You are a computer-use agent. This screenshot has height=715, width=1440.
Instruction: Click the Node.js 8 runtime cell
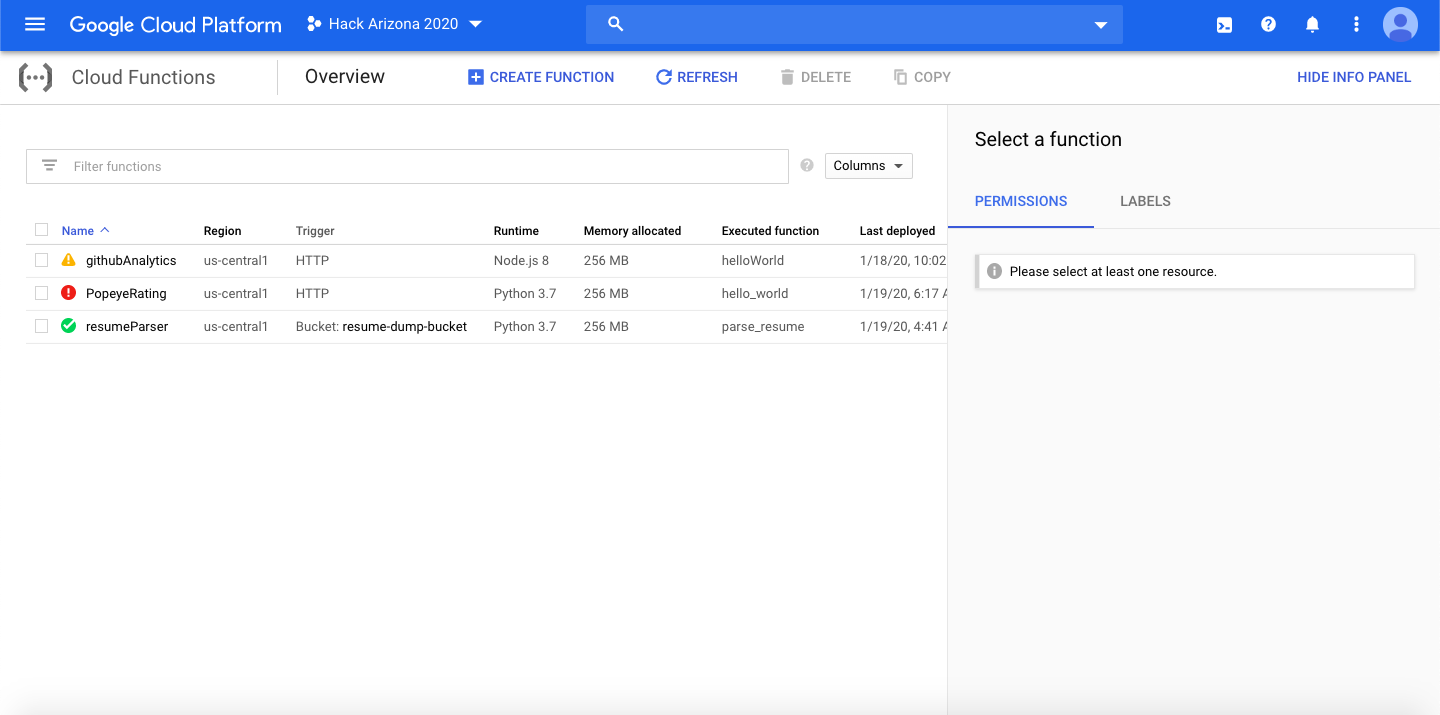point(521,261)
